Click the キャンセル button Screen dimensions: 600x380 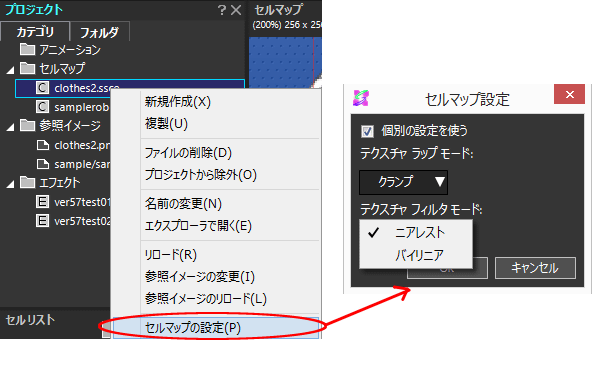point(535,268)
